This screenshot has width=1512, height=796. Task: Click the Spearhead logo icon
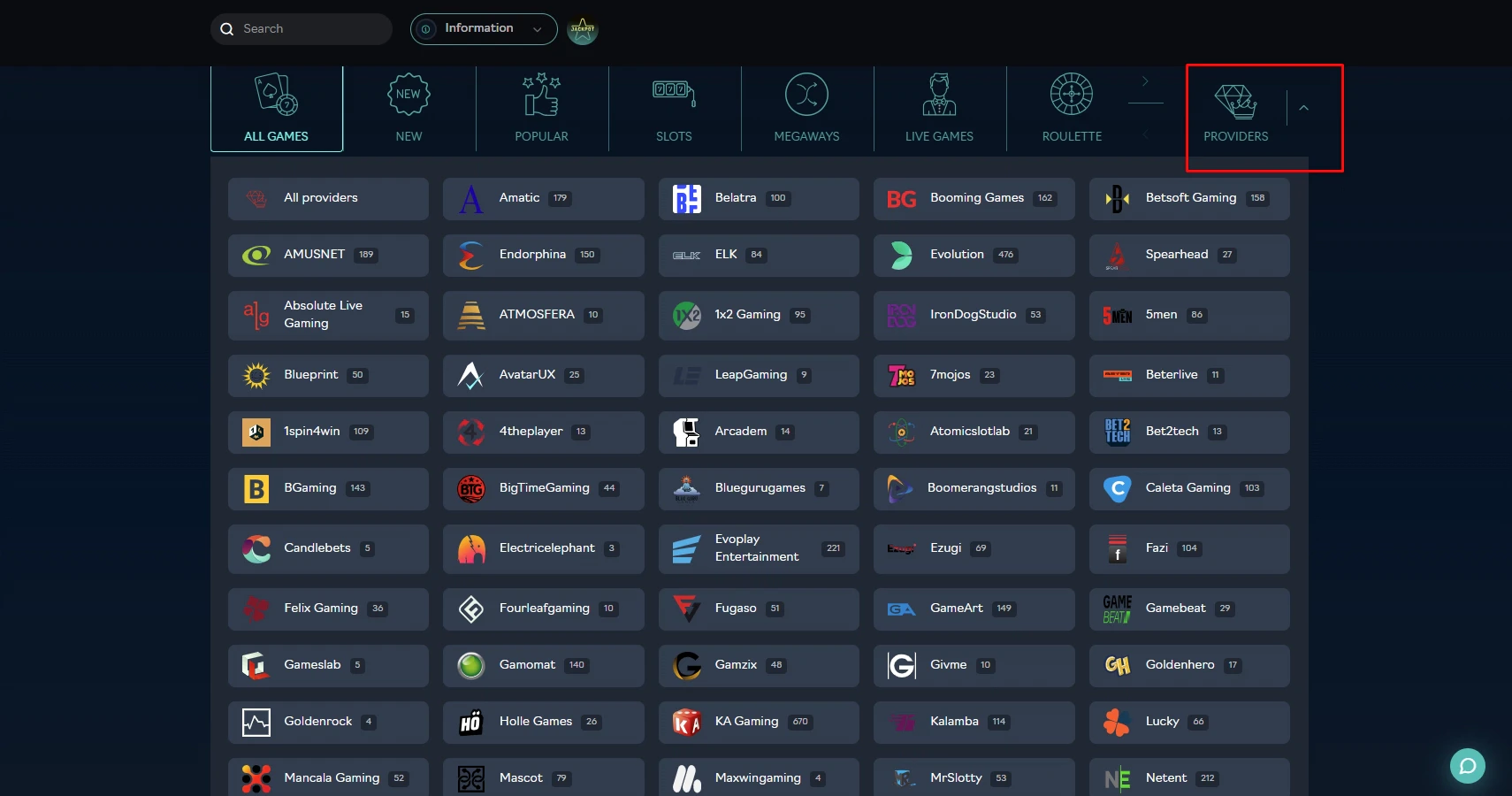pos(1117,255)
